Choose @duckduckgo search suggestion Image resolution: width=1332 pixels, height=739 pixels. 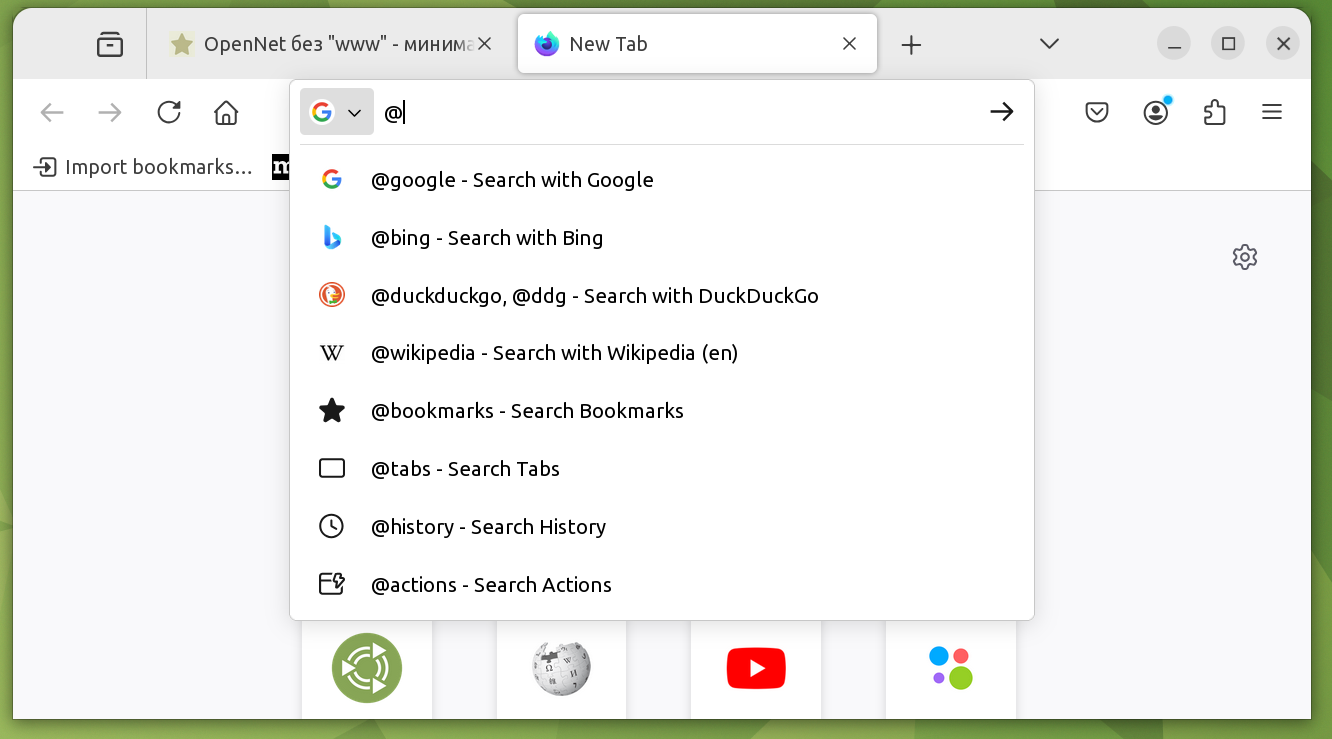coord(594,296)
